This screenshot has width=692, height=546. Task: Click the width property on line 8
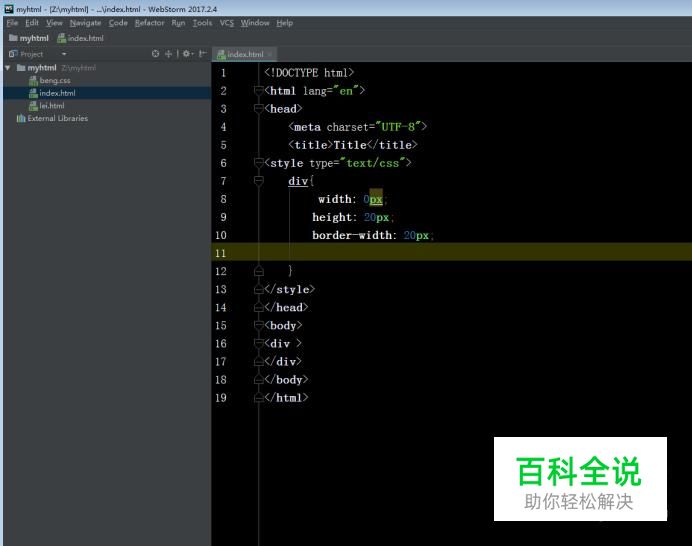pyautogui.click(x=335, y=199)
